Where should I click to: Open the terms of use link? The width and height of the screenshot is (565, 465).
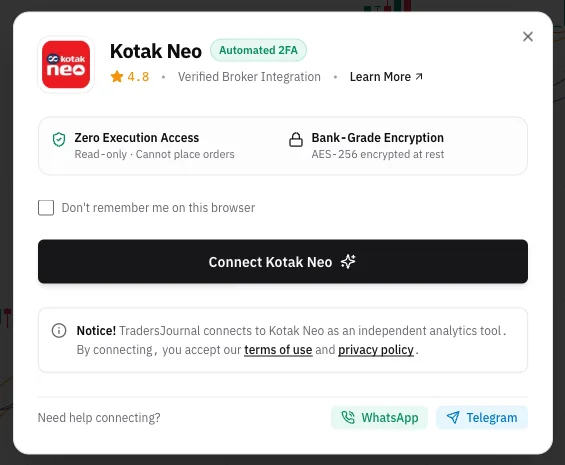coord(278,350)
